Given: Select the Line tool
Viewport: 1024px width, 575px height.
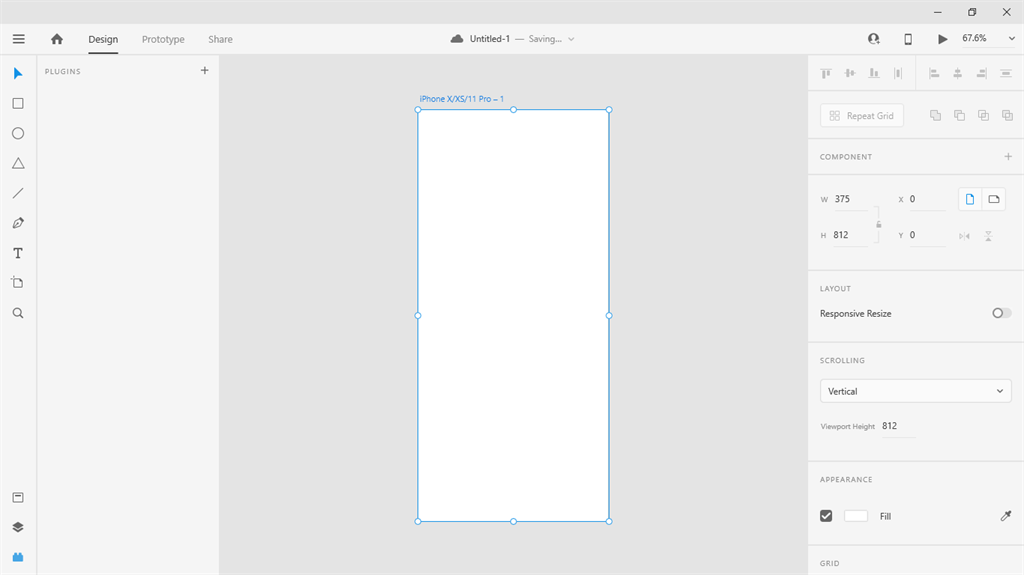Looking at the screenshot, I should pyautogui.click(x=18, y=193).
